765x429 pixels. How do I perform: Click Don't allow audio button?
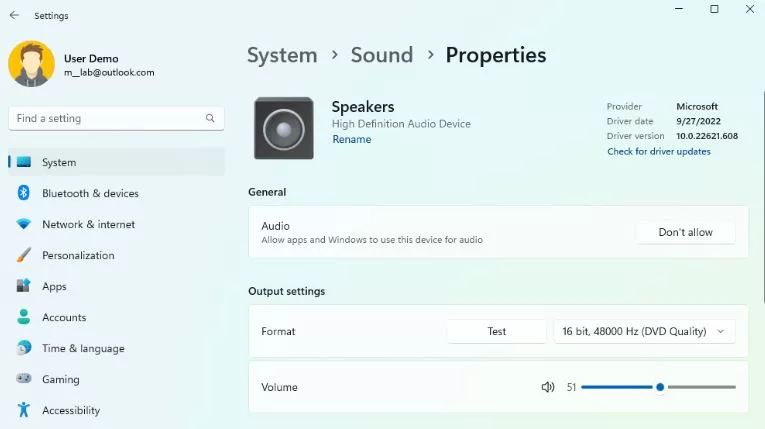coord(685,232)
